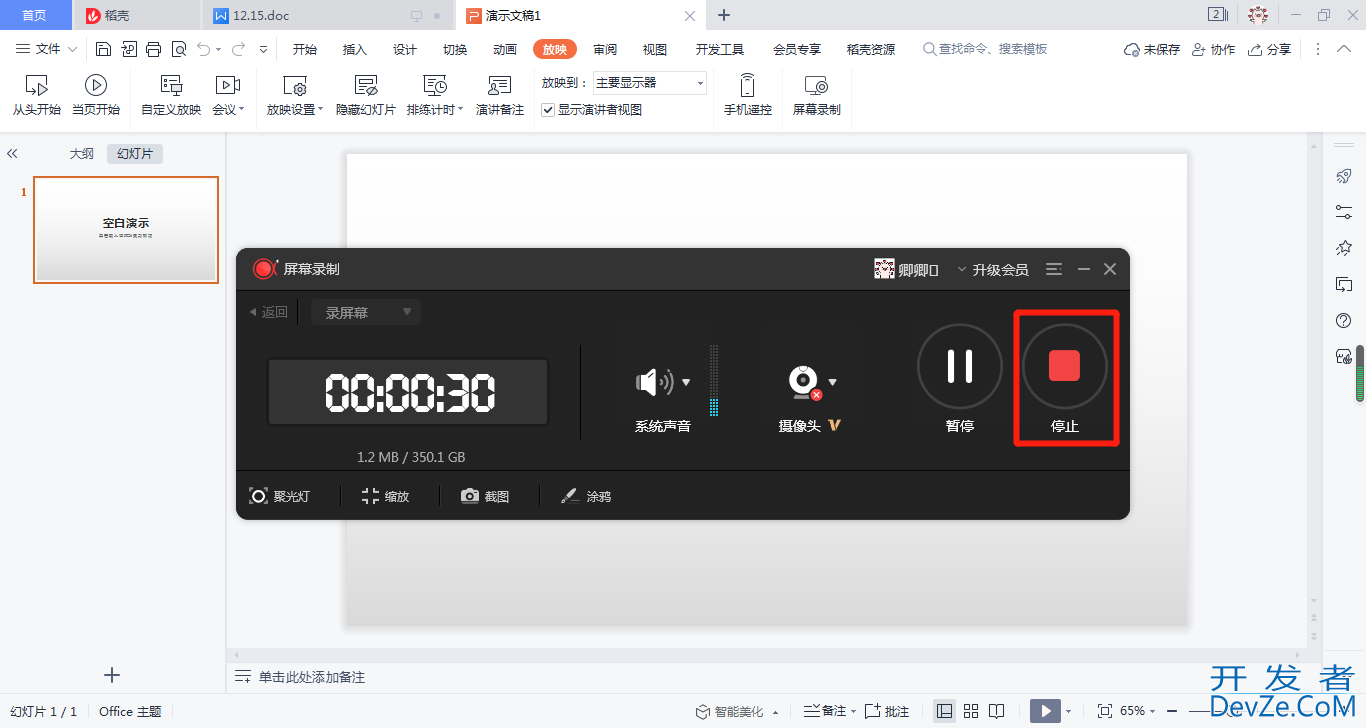Click the save icon in quick toolbar
This screenshot has width=1366, height=728.
tap(104, 49)
